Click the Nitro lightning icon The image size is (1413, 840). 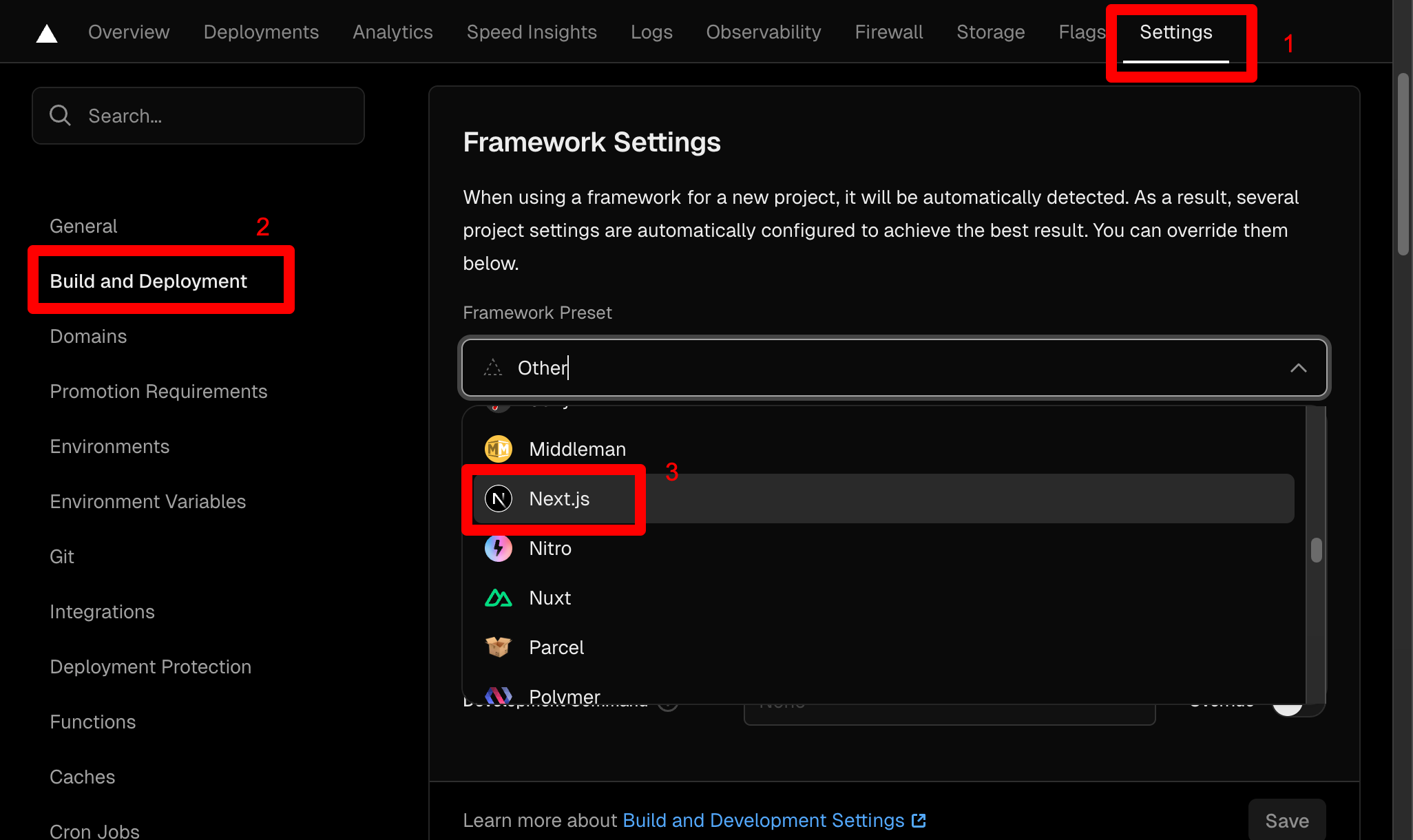(x=499, y=548)
